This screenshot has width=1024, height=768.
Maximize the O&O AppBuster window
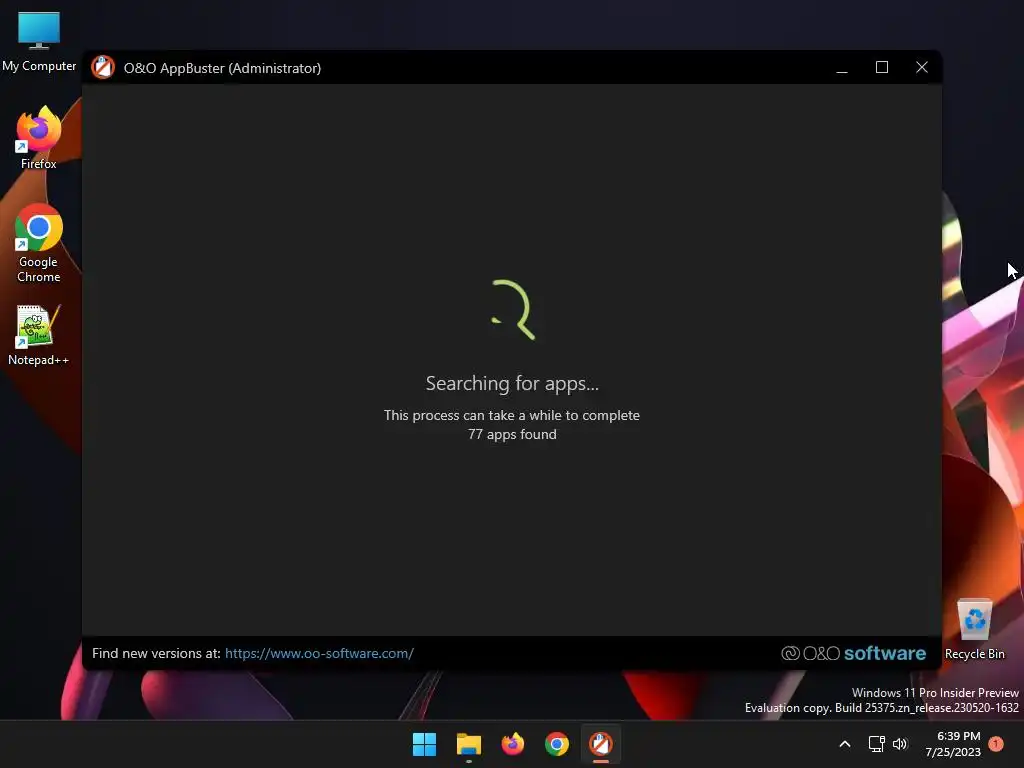click(x=882, y=67)
